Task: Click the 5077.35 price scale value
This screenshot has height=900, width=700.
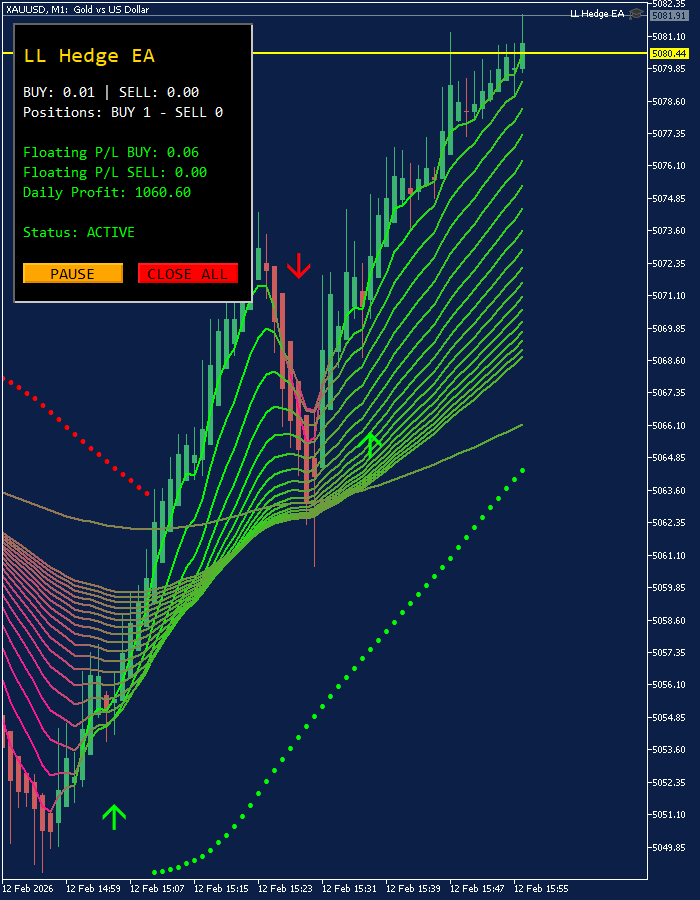Action: click(670, 134)
